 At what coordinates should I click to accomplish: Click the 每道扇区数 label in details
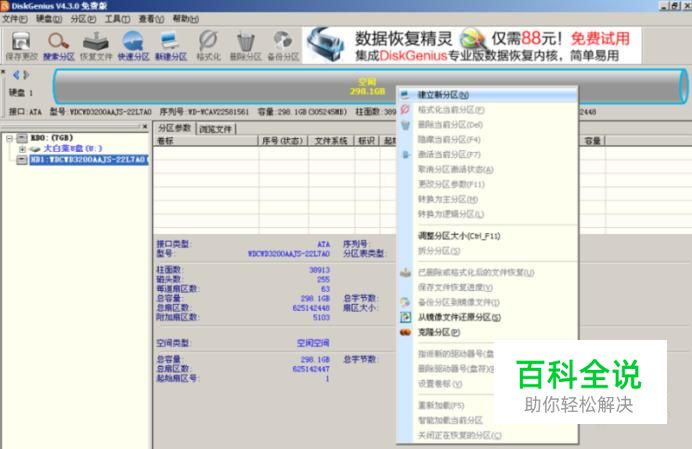[178, 289]
